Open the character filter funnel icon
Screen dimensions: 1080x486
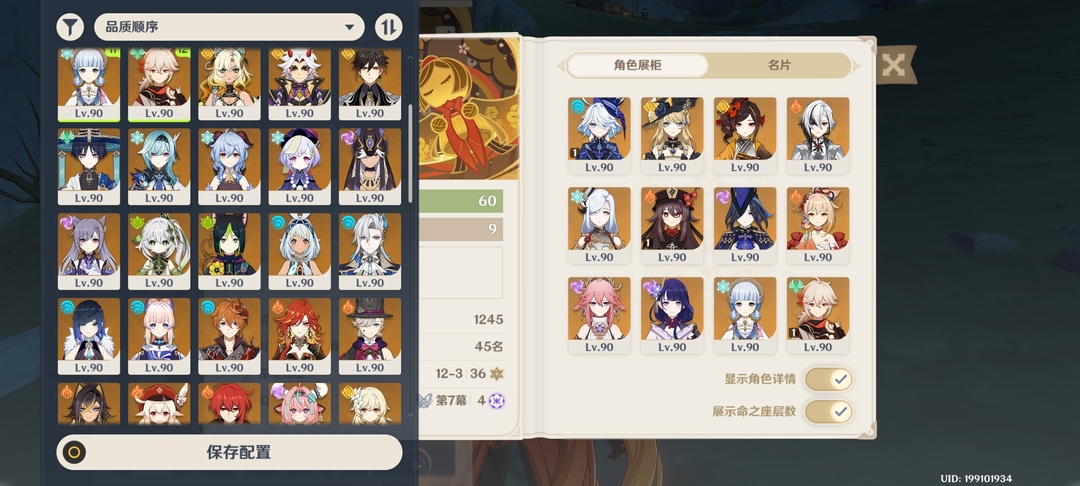point(70,27)
